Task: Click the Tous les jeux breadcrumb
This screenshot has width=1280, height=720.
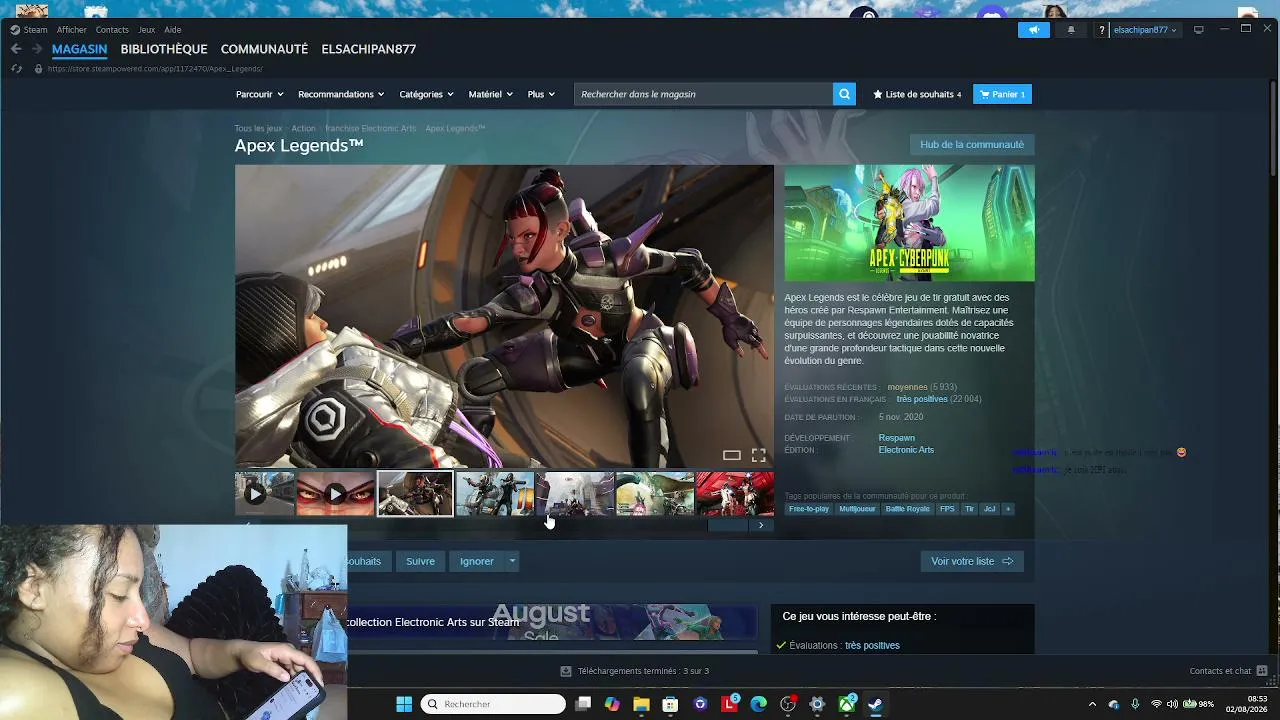Action: pos(258,129)
